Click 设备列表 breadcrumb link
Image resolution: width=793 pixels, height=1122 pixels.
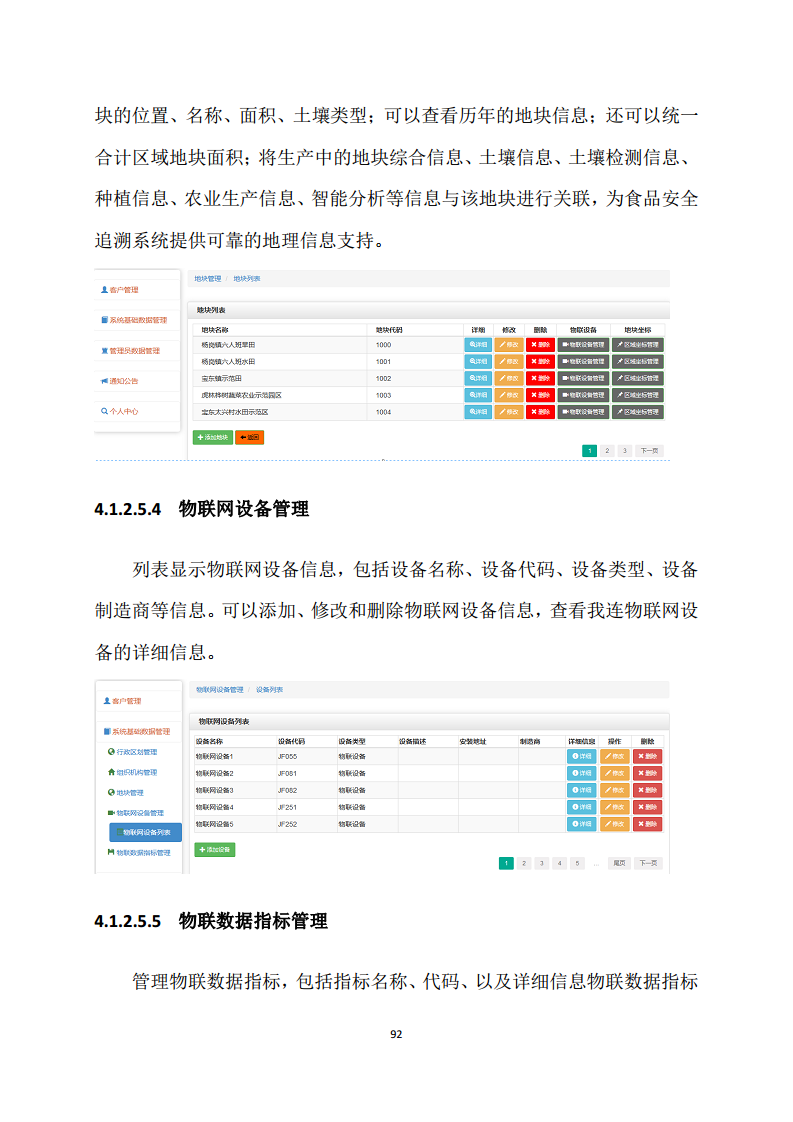[270, 690]
